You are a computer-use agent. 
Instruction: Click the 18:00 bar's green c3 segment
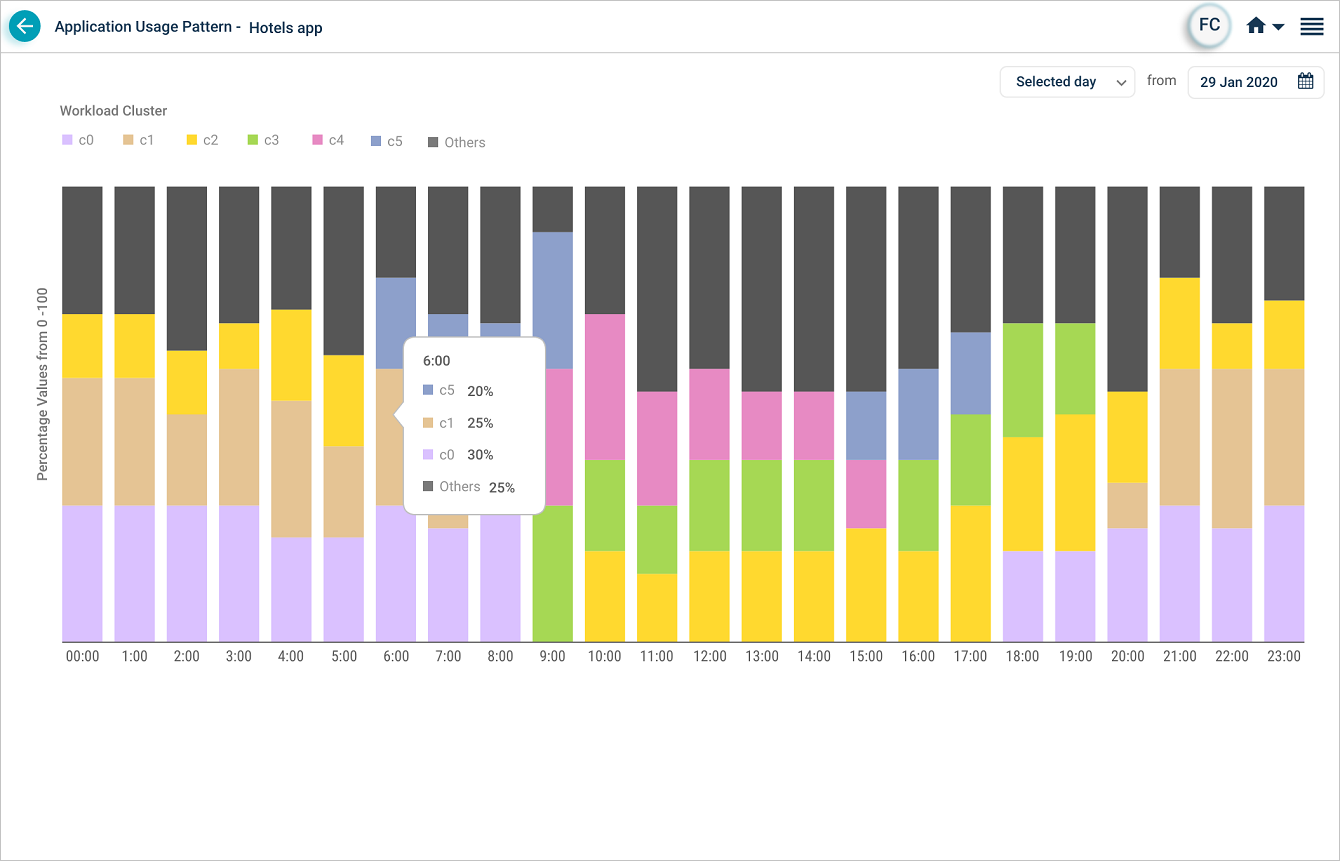click(x=1023, y=379)
